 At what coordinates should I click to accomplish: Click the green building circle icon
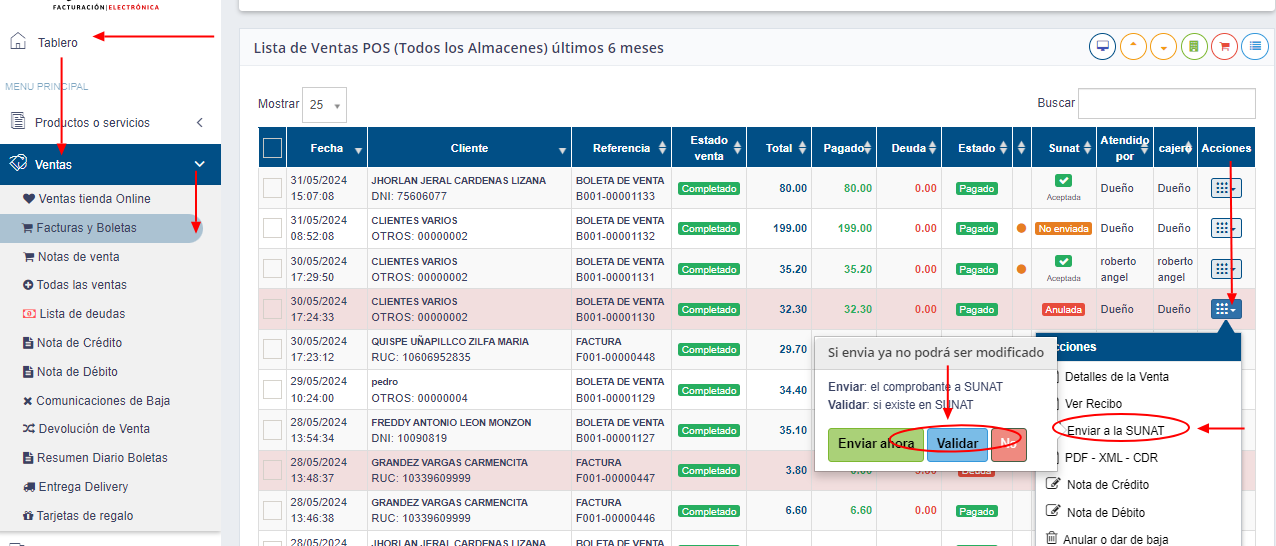[x=1194, y=46]
